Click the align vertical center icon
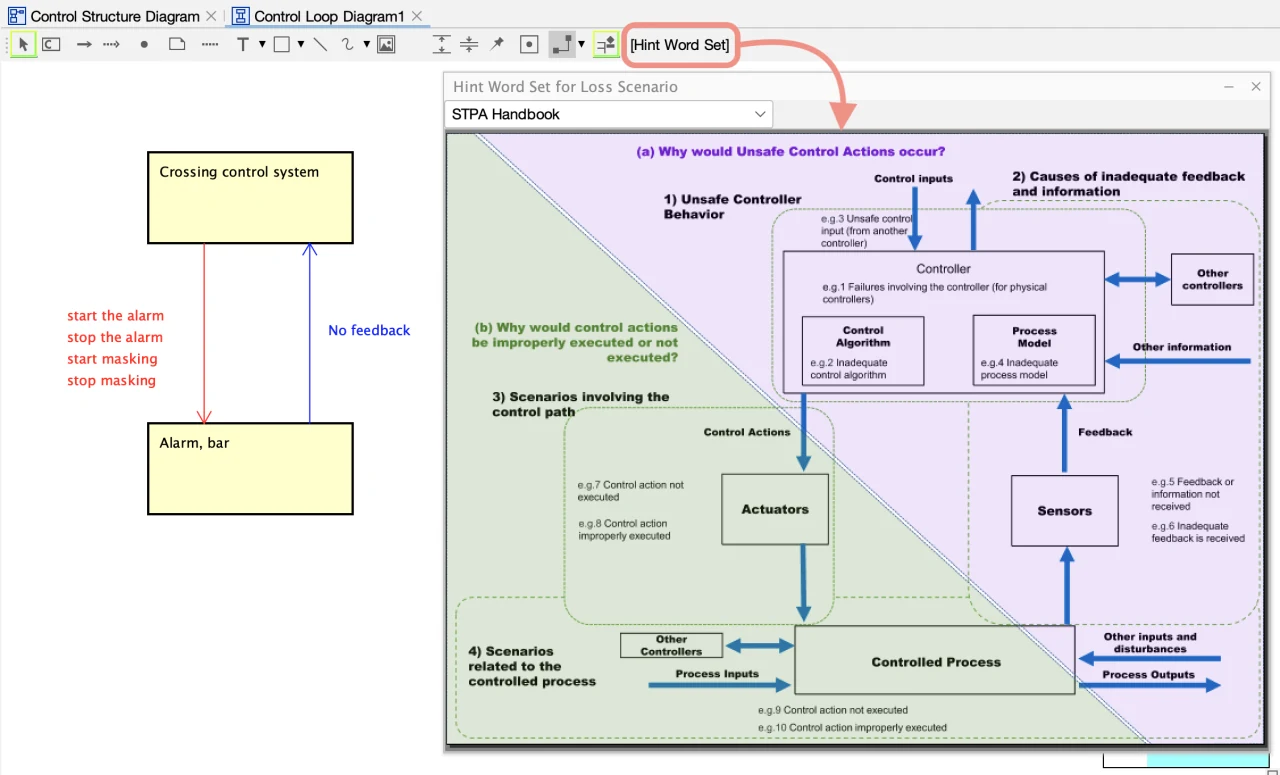Screen dimensions: 1280x775 [469, 45]
